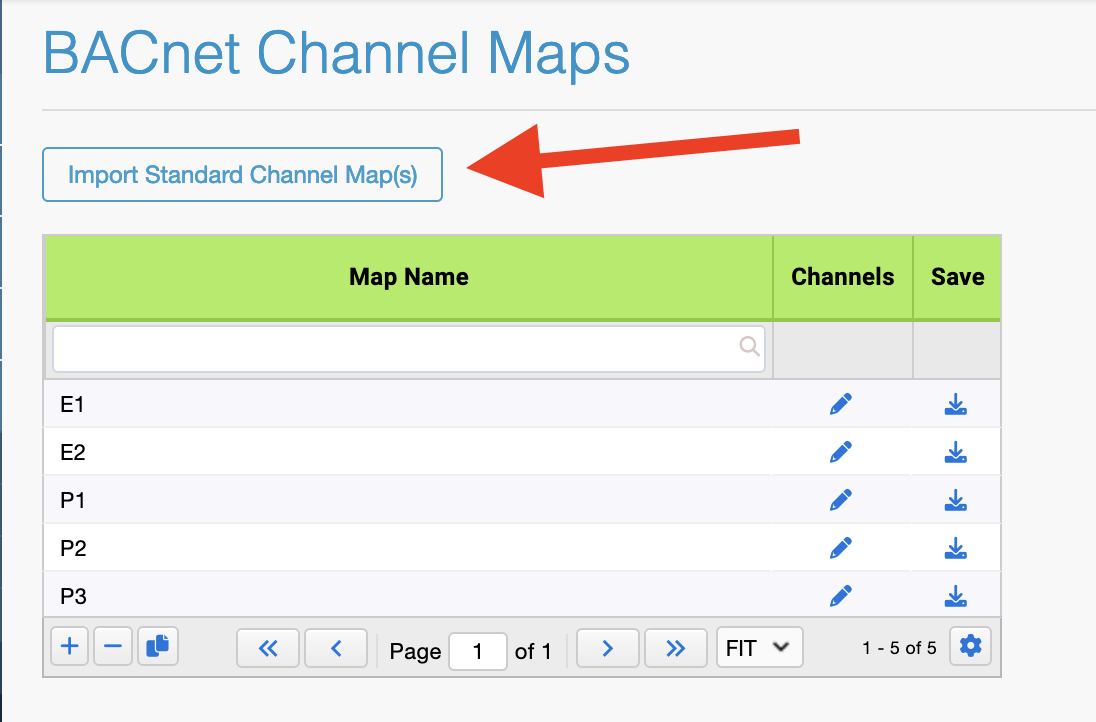Open grid settings gear icon
This screenshot has height=722, width=1096.
tap(970, 647)
